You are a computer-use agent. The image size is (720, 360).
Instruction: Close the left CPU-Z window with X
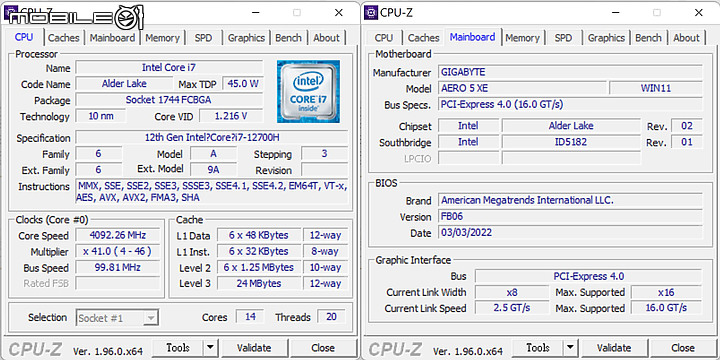(x=339, y=13)
